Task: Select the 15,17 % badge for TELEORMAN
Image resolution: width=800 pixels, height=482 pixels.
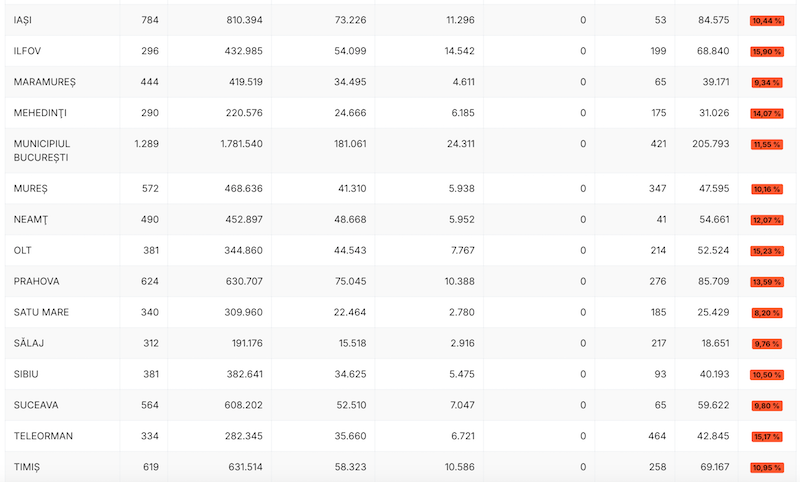Action: point(767,437)
